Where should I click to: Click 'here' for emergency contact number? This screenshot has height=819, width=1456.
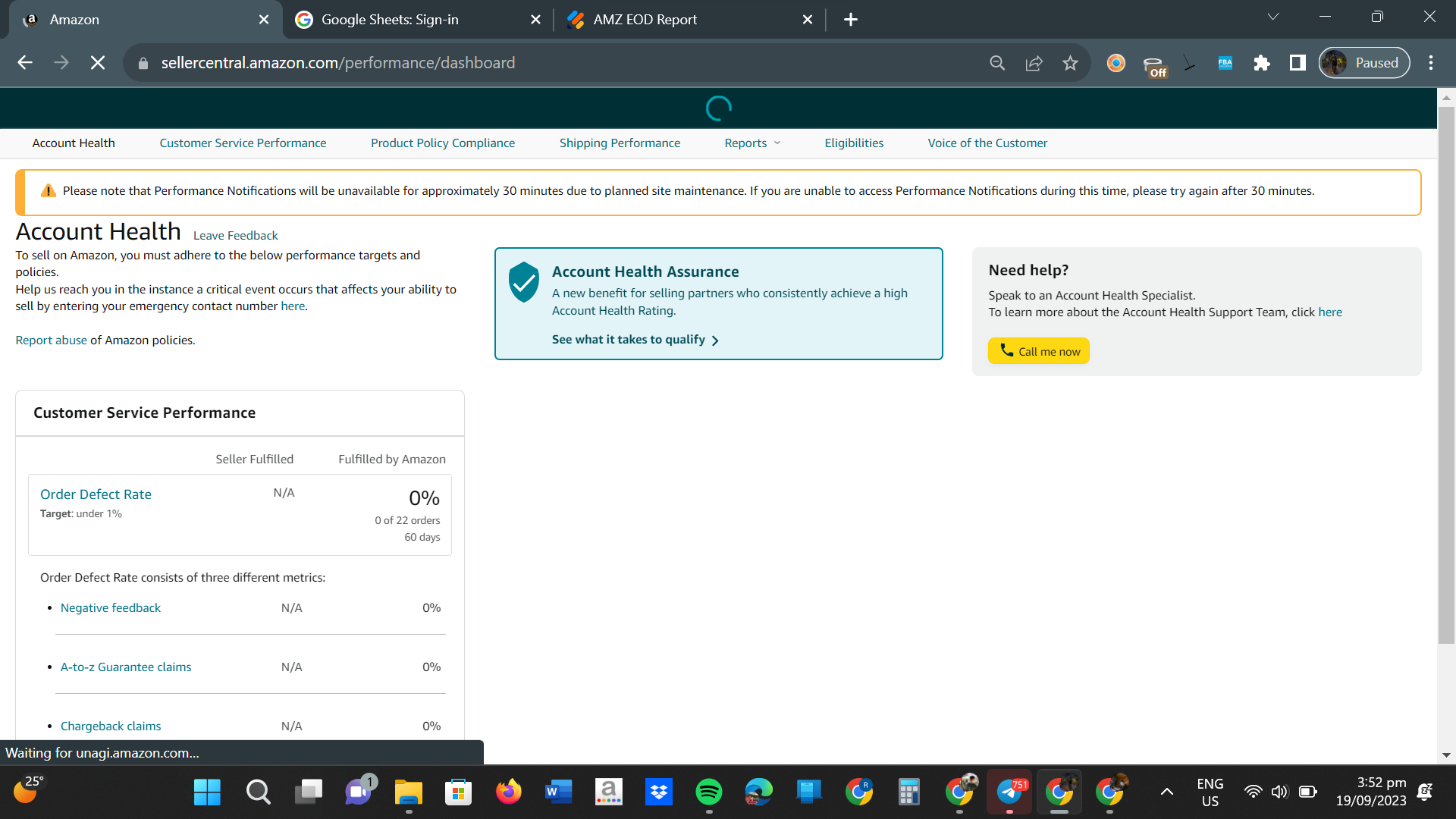293,306
